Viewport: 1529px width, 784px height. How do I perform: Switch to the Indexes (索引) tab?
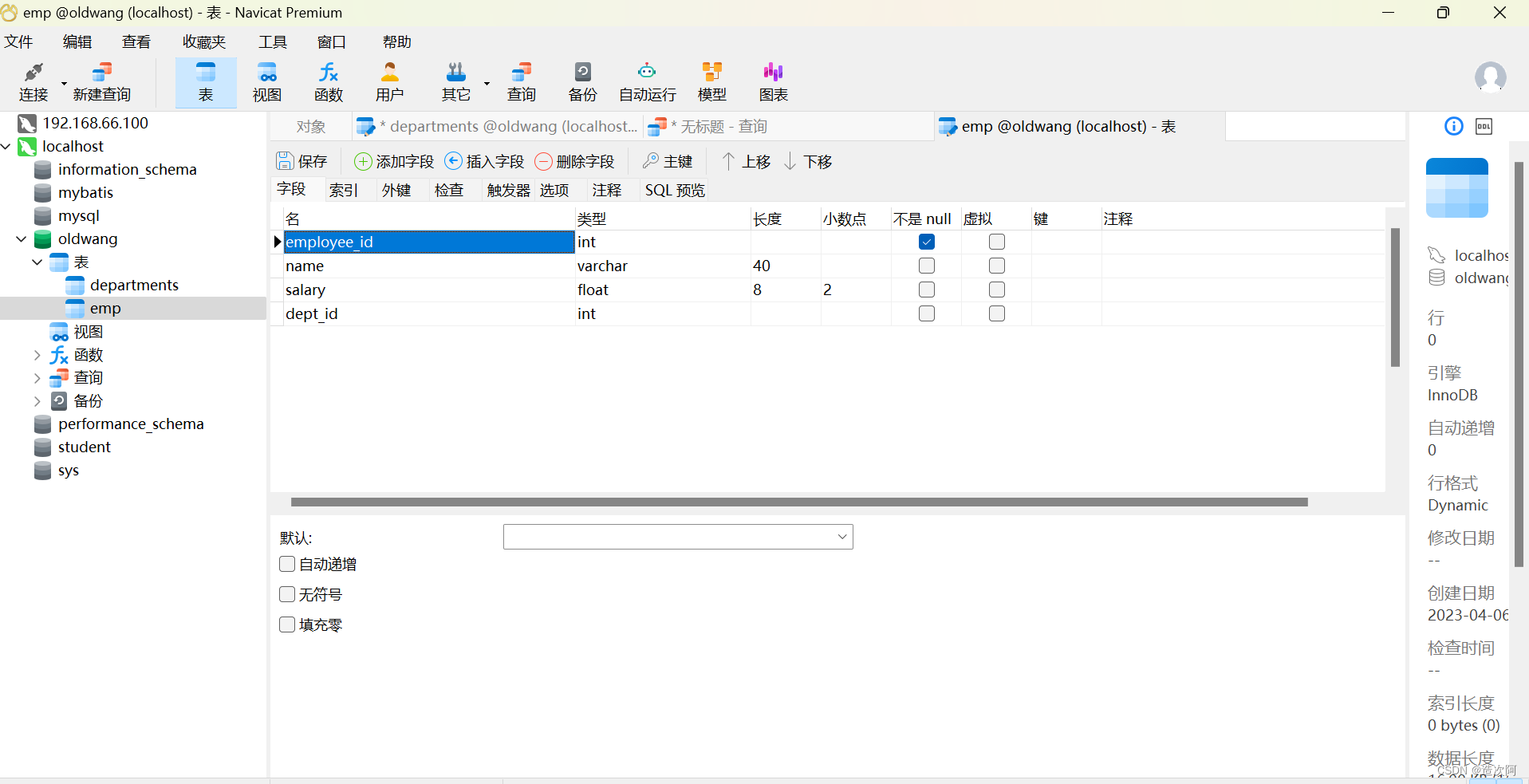coord(344,190)
